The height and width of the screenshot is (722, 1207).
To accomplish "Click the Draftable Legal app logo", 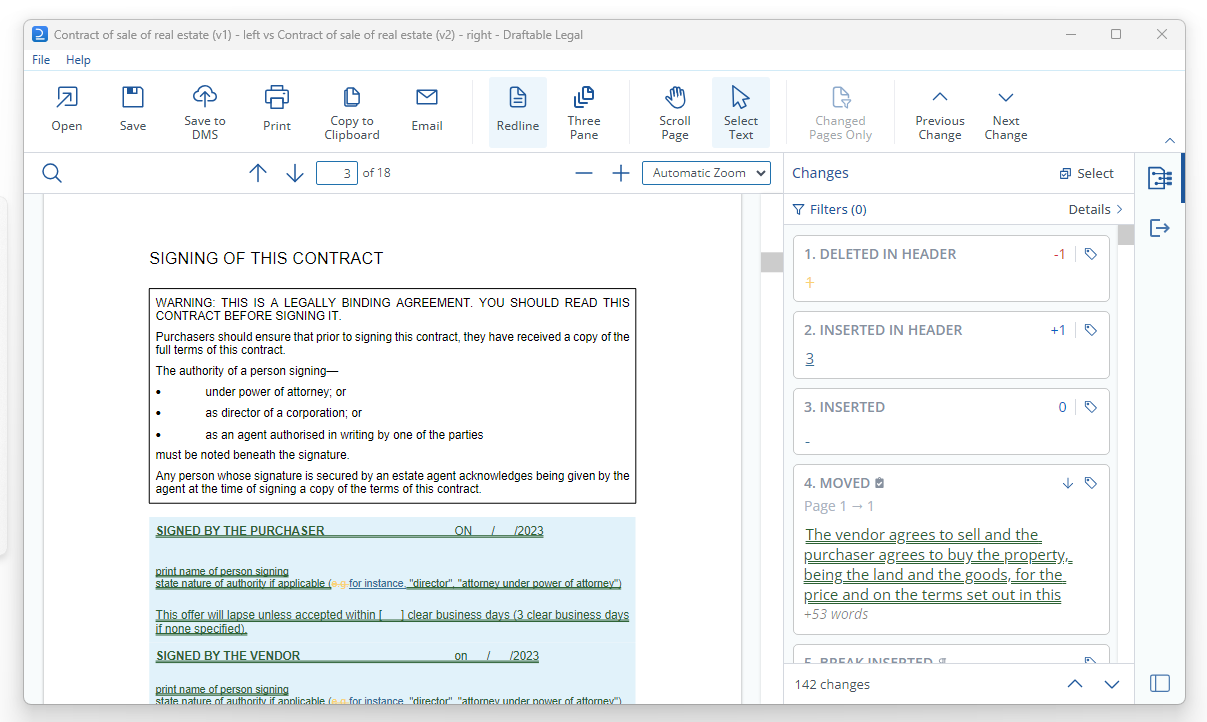I will [39, 34].
